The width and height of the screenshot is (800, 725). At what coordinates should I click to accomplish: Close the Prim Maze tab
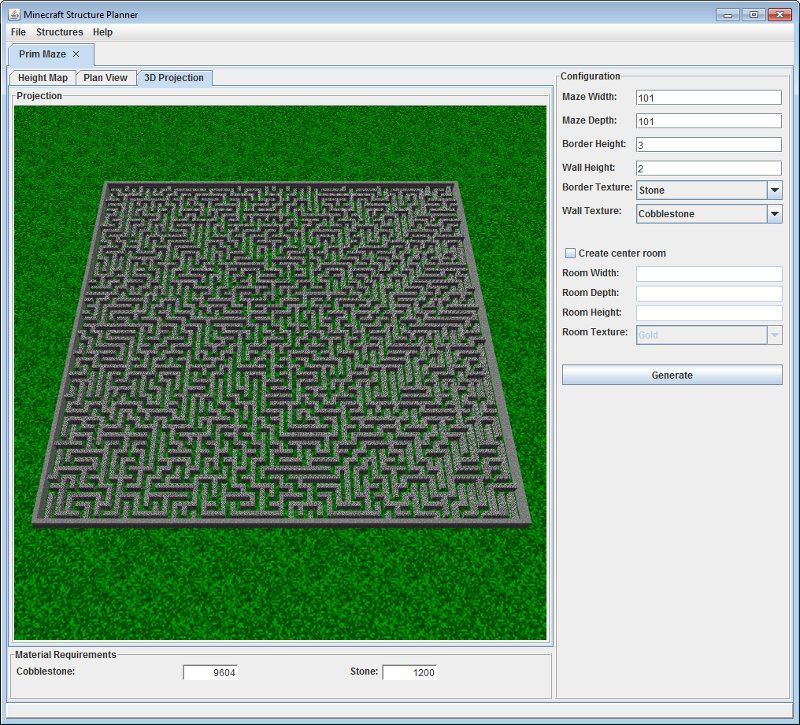coord(76,54)
